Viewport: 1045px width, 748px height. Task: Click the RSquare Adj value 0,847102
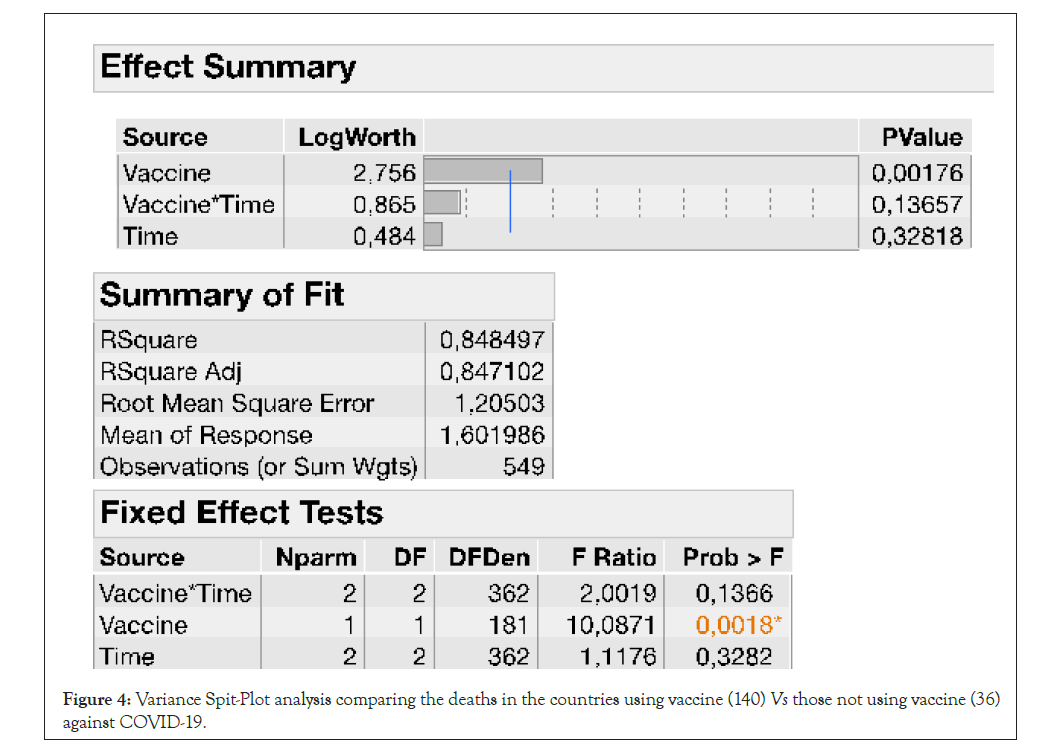pos(491,372)
